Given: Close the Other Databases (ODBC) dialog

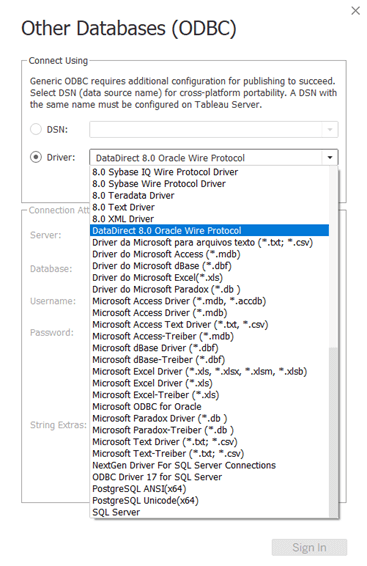Looking at the screenshot, I should pyautogui.click(x=355, y=11).
